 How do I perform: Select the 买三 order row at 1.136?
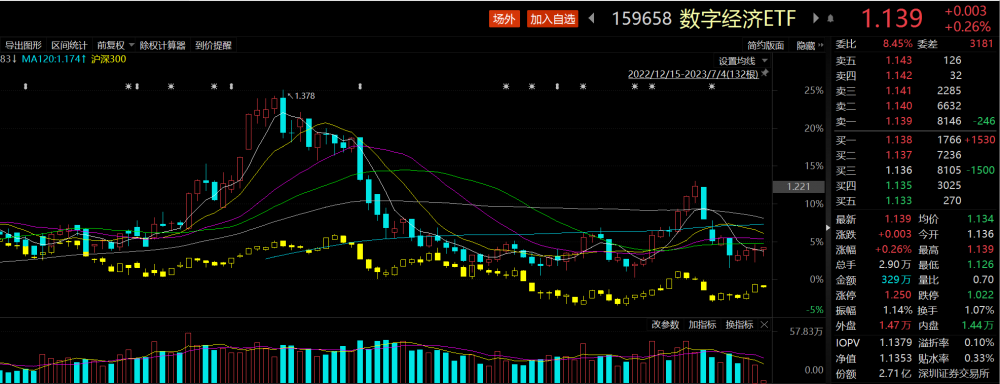(x=916, y=170)
